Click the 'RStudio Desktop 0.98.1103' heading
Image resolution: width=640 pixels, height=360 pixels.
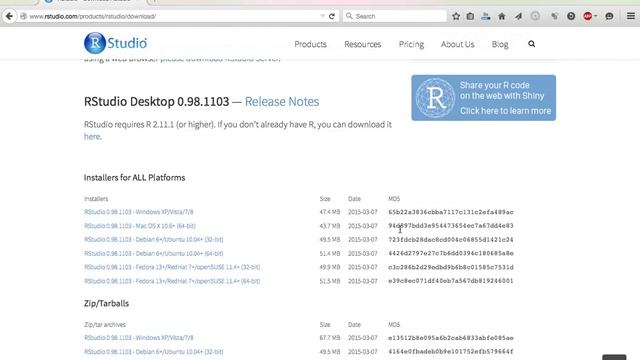(156, 101)
